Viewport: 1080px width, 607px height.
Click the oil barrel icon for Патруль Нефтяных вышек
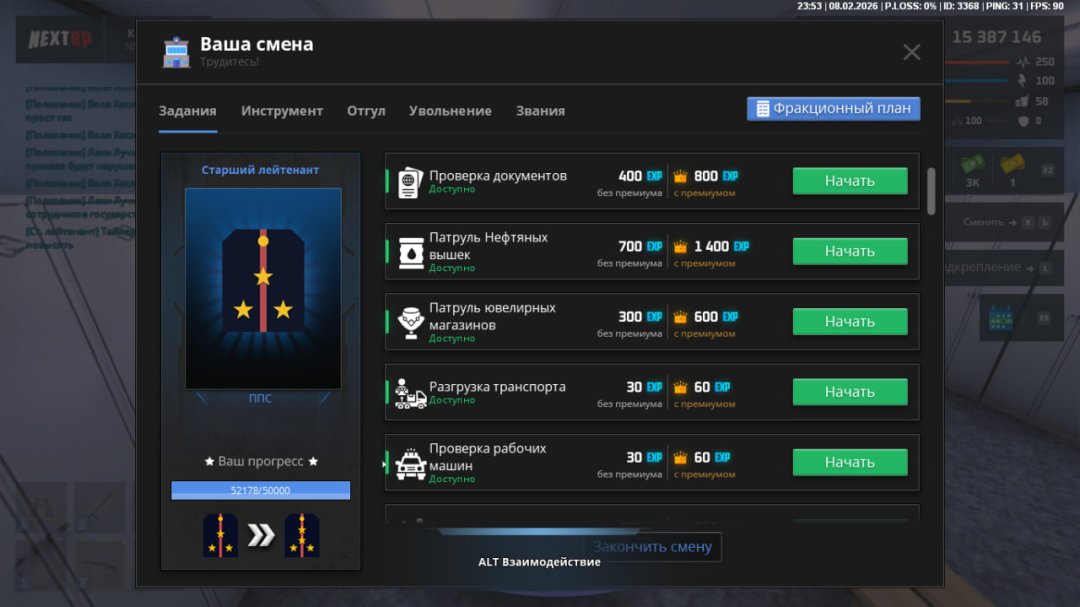[x=410, y=252]
